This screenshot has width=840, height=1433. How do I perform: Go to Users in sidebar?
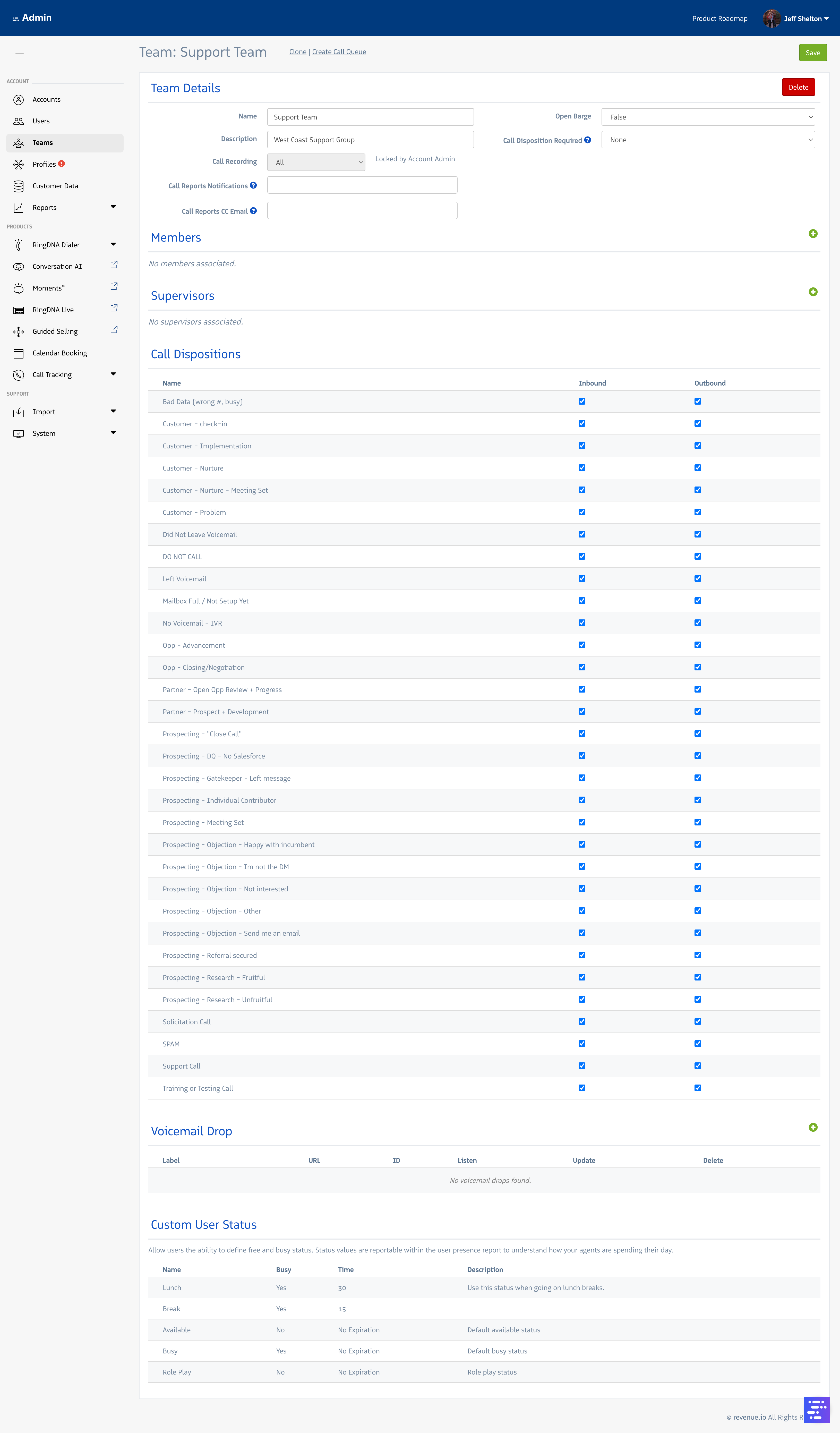point(41,121)
